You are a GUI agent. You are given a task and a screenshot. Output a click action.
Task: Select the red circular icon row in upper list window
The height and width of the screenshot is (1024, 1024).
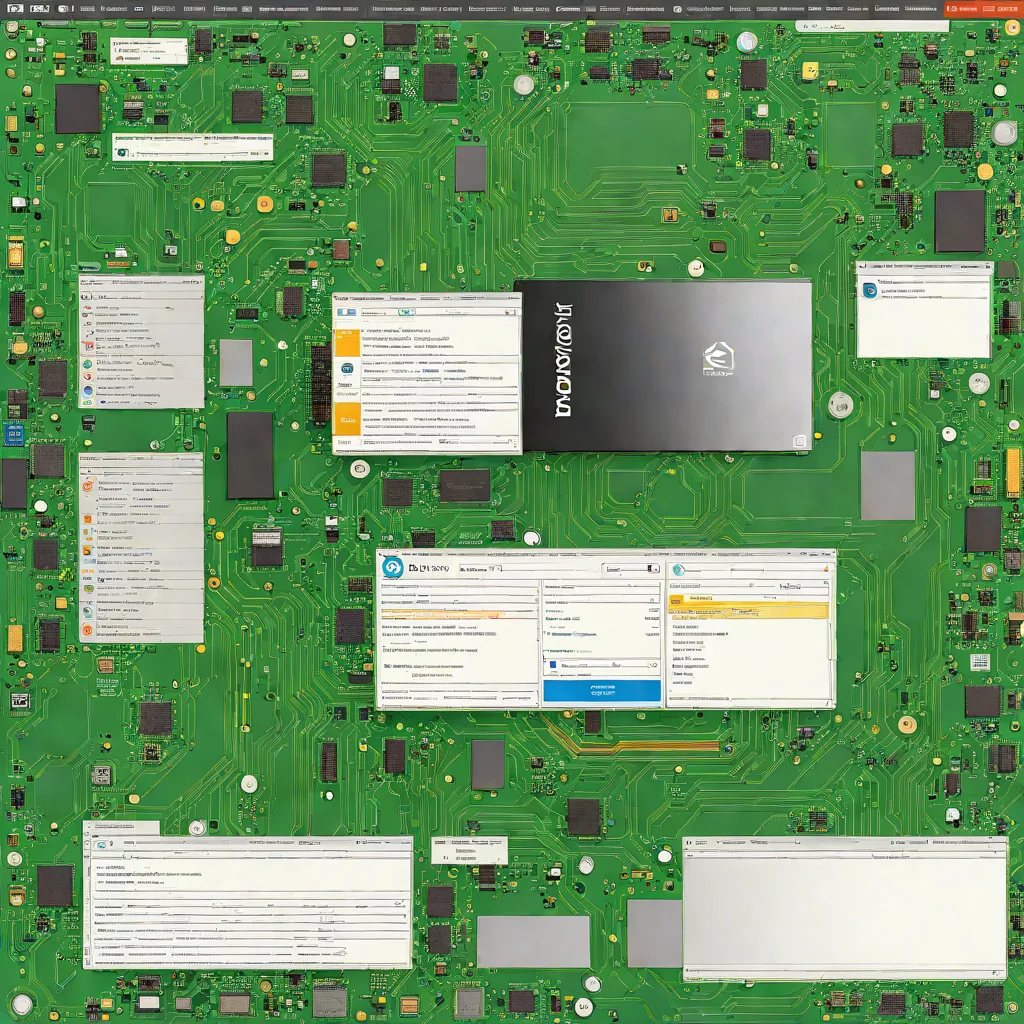pos(141,377)
